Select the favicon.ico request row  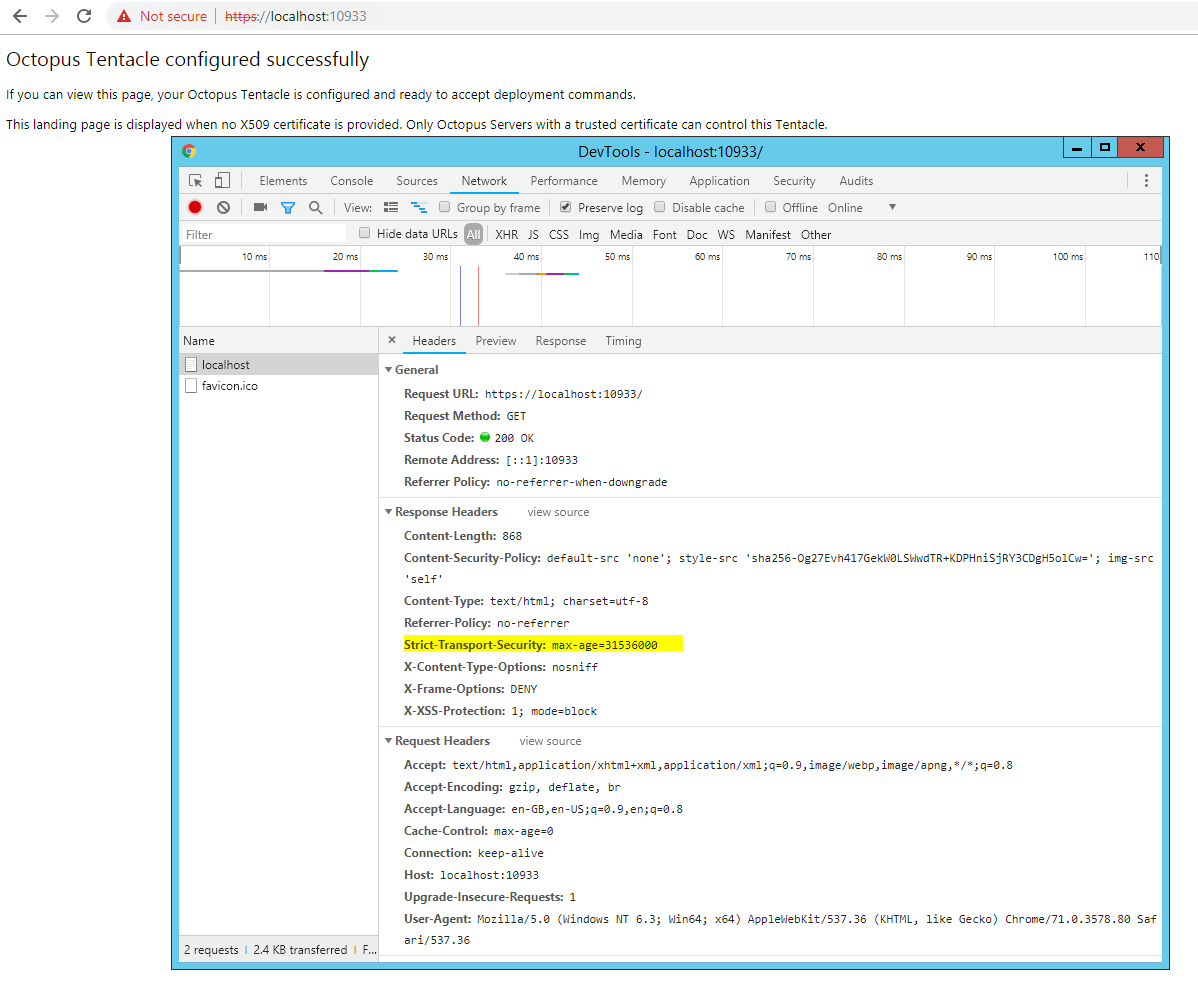pos(279,386)
